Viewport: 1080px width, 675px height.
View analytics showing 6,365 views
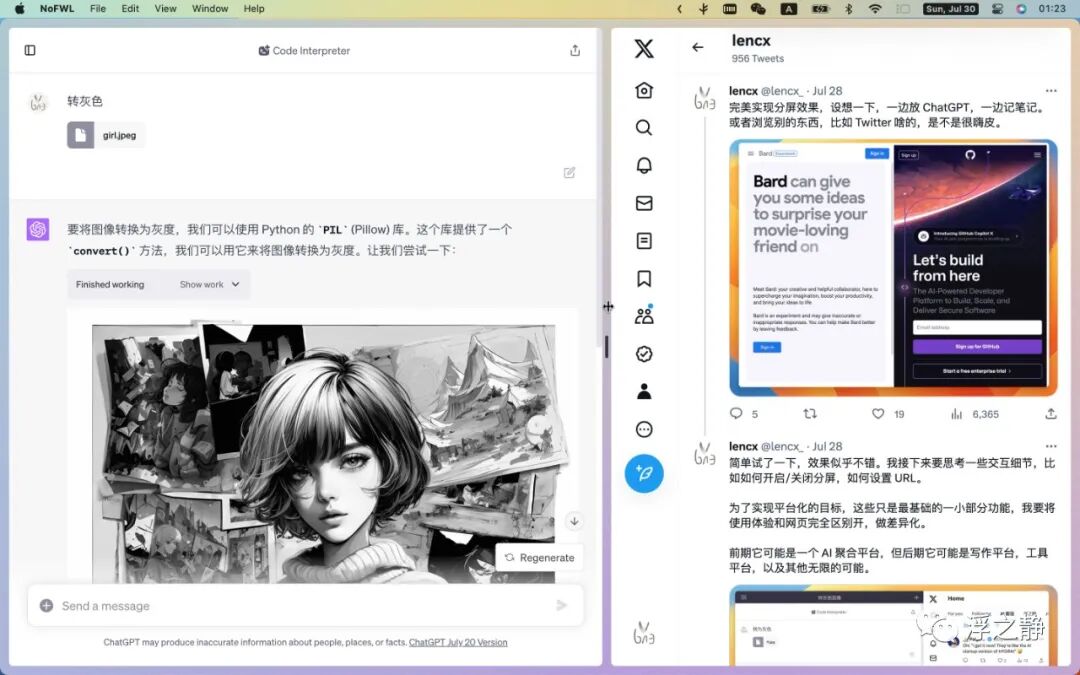[974, 414]
